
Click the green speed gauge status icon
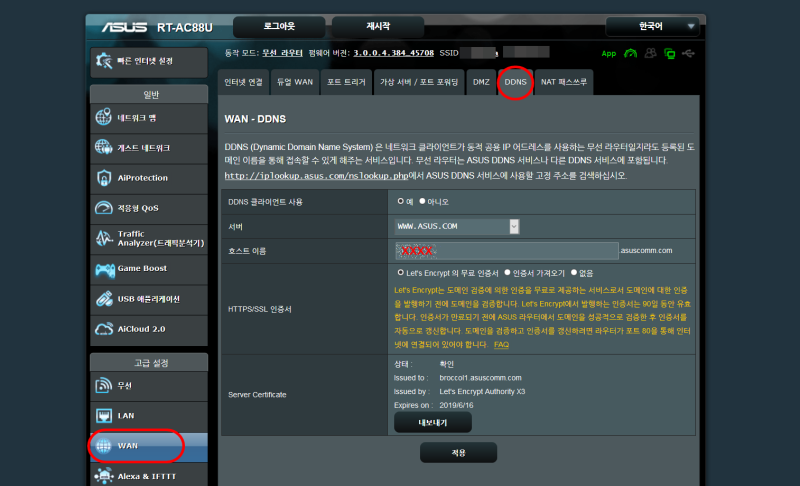pyautogui.click(x=631, y=53)
